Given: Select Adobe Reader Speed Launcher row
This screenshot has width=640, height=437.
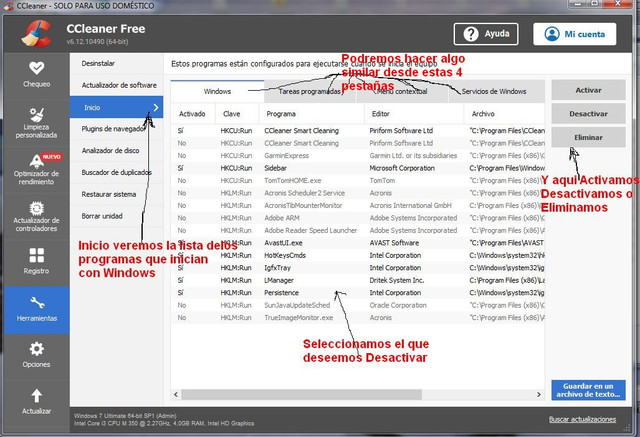Looking at the screenshot, I should (x=358, y=230).
